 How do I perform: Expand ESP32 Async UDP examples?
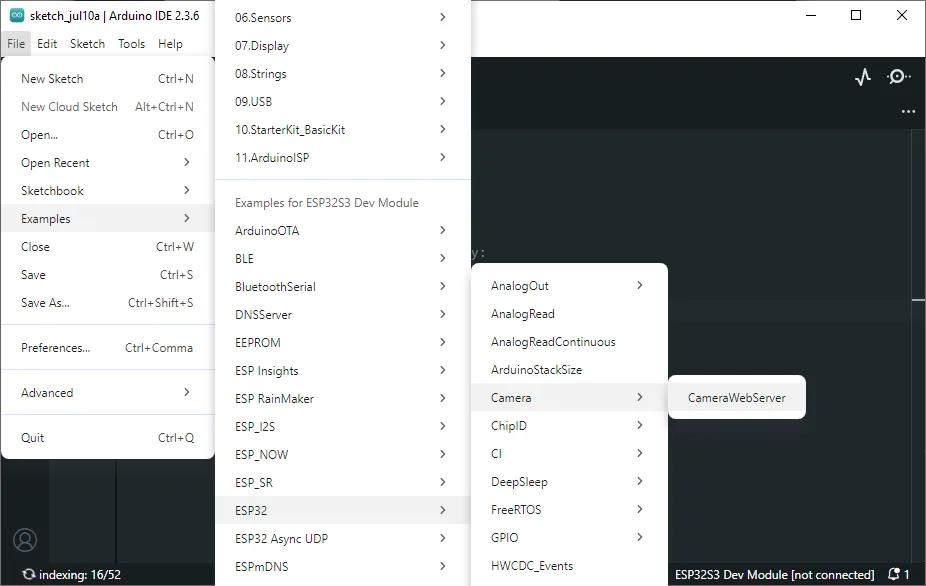(x=343, y=539)
